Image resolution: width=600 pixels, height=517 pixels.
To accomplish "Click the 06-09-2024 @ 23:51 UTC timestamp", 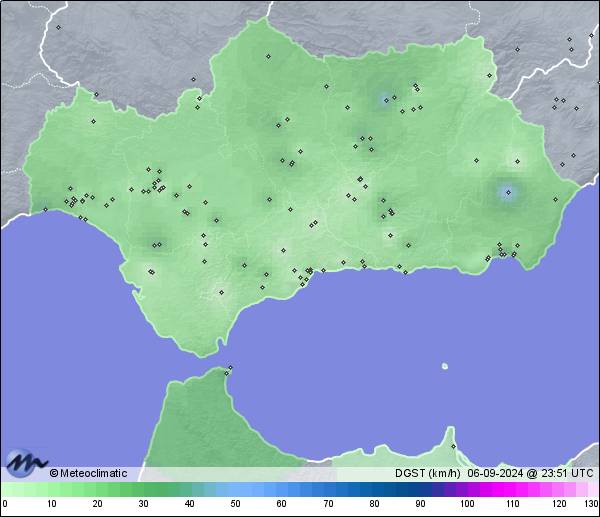I will coord(530,473).
